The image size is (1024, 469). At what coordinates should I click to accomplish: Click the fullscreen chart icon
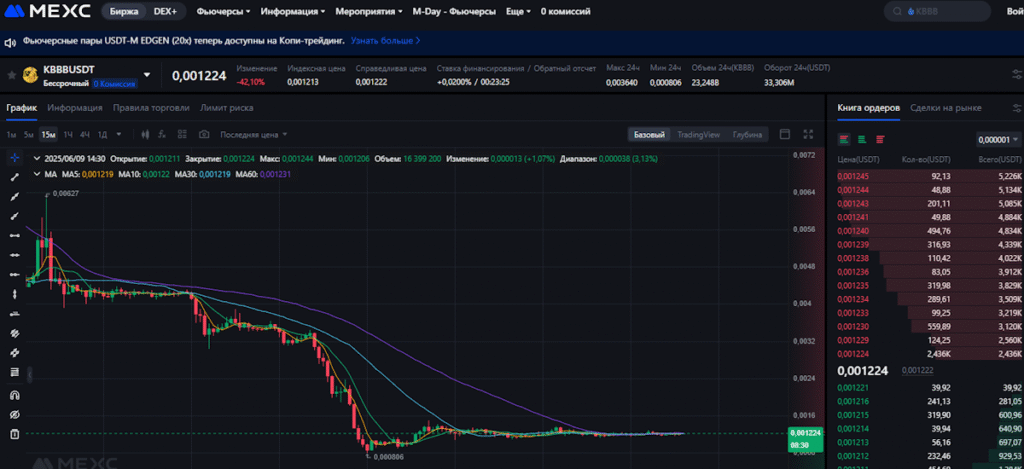click(x=808, y=134)
